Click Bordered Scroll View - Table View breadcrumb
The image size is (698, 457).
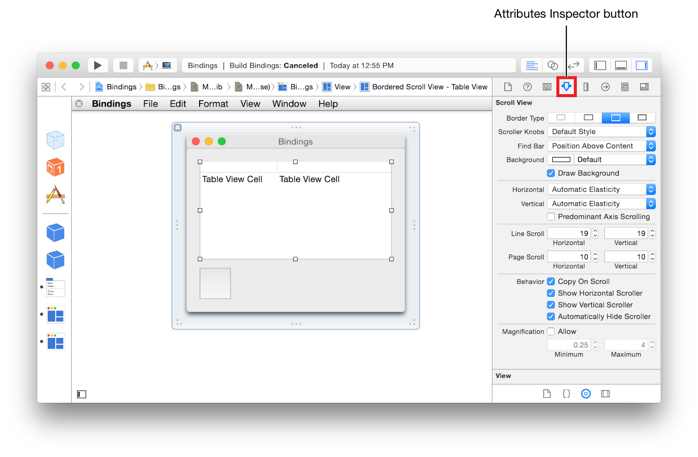424,87
